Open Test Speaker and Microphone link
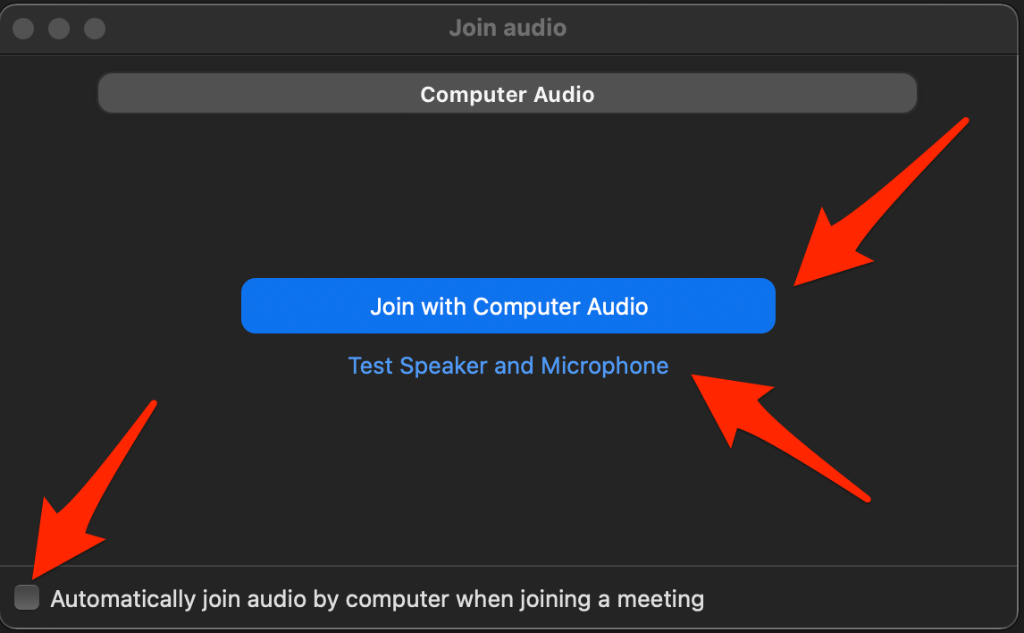 (508, 366)
